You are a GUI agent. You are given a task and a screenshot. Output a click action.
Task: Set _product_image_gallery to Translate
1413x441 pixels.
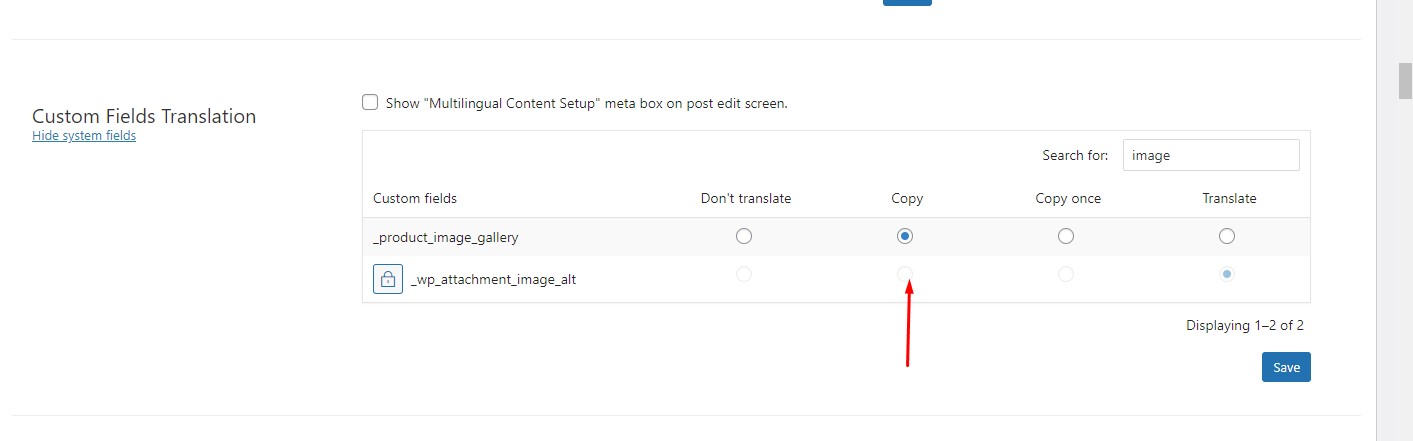1227,237
